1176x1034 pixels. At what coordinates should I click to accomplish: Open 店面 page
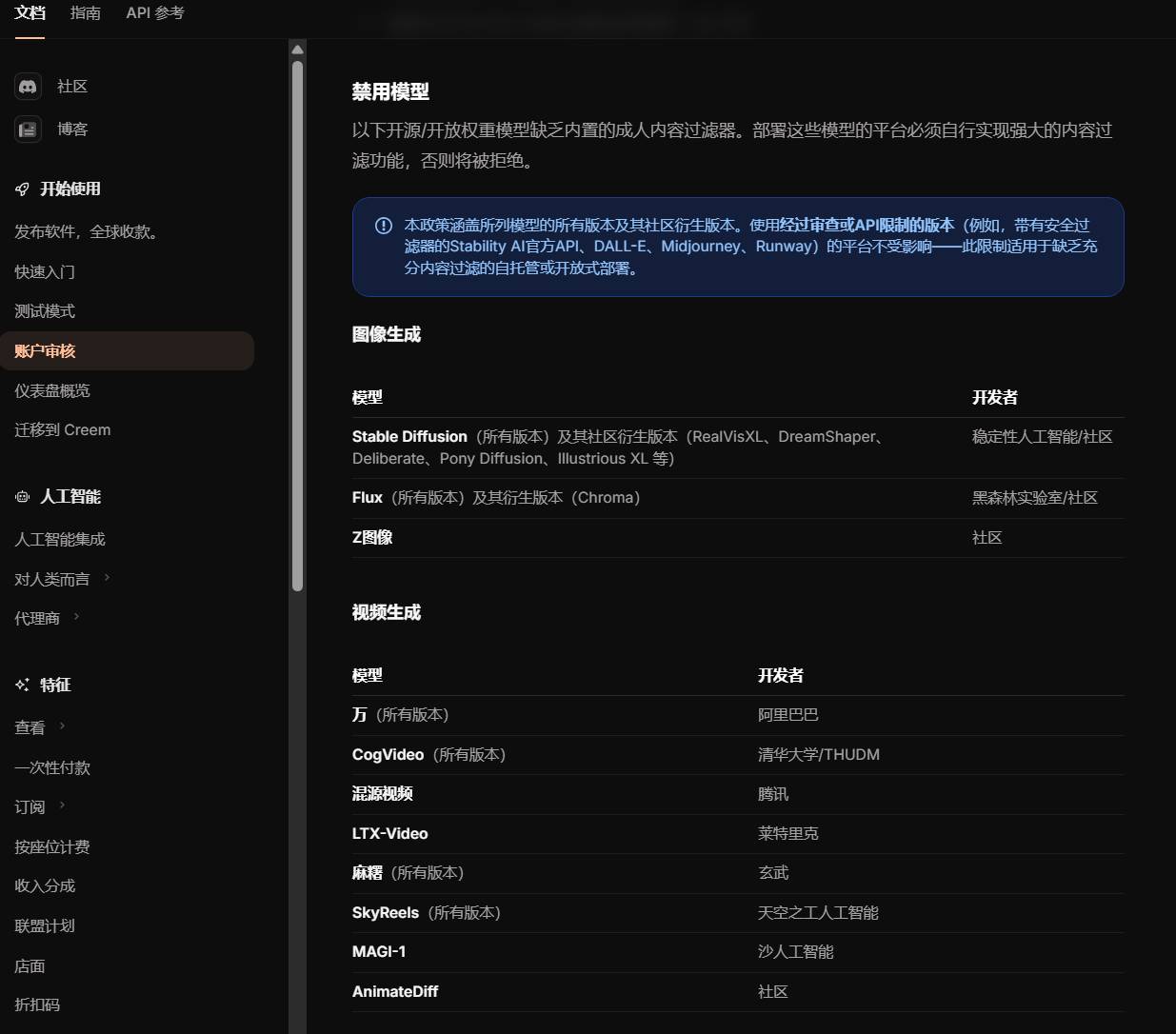pyautogui.click(x=30, y=965)
